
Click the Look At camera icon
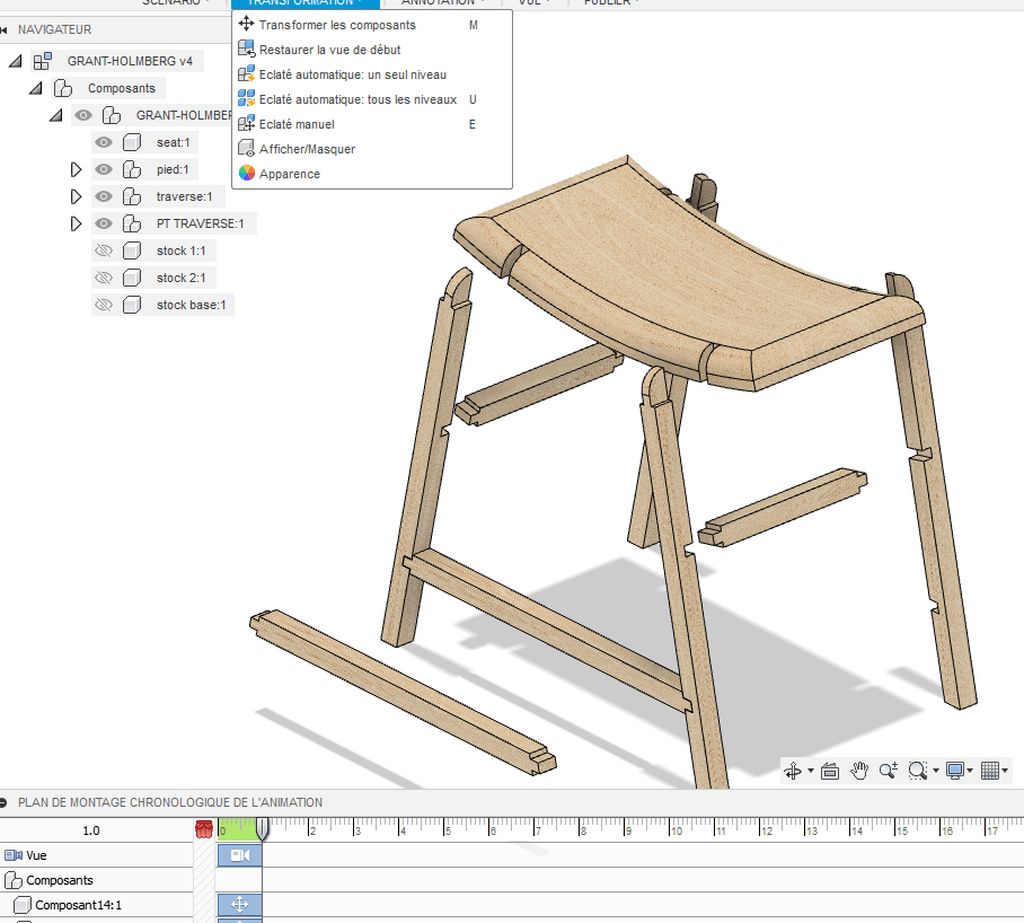point(829,770)
